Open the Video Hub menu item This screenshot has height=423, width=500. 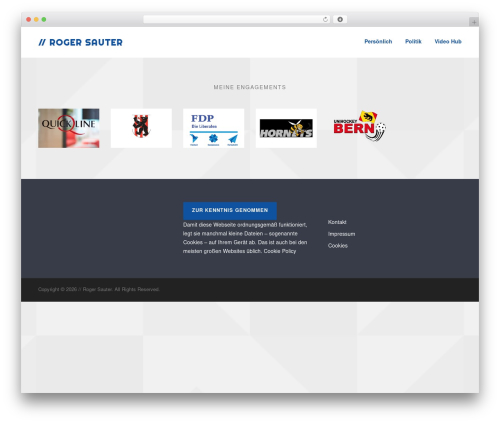tap(448, 41)
